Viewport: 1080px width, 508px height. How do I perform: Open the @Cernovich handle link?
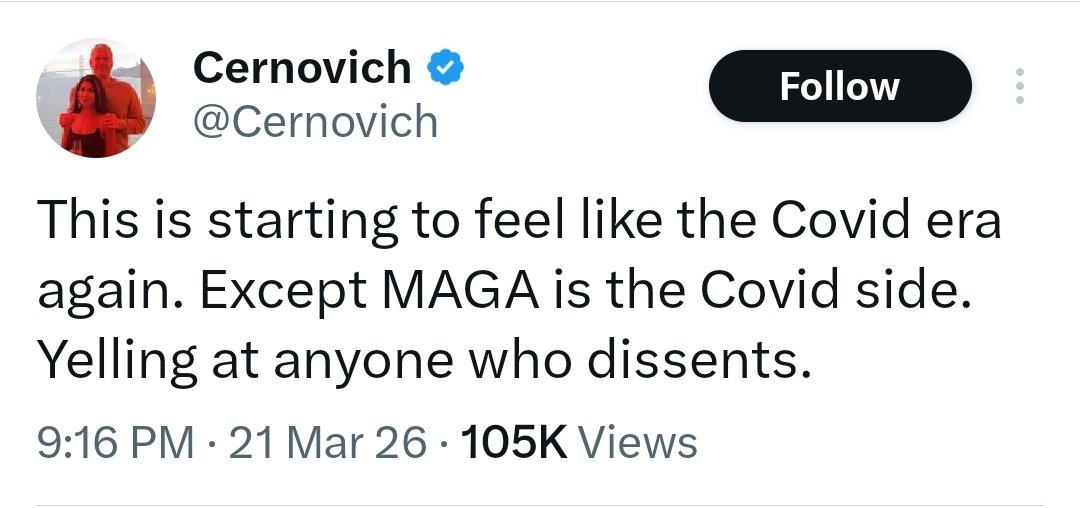pos(314,122)
